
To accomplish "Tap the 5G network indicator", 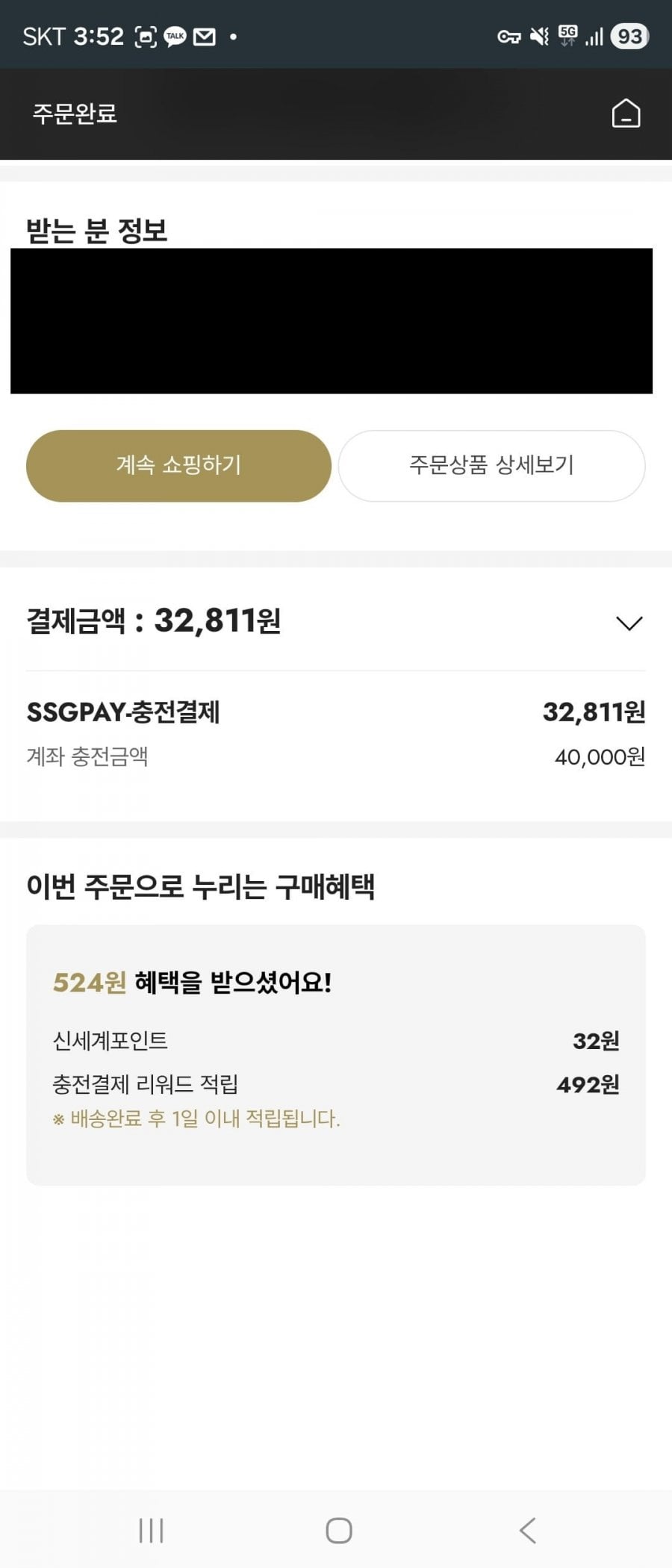I will pos(568,35).
